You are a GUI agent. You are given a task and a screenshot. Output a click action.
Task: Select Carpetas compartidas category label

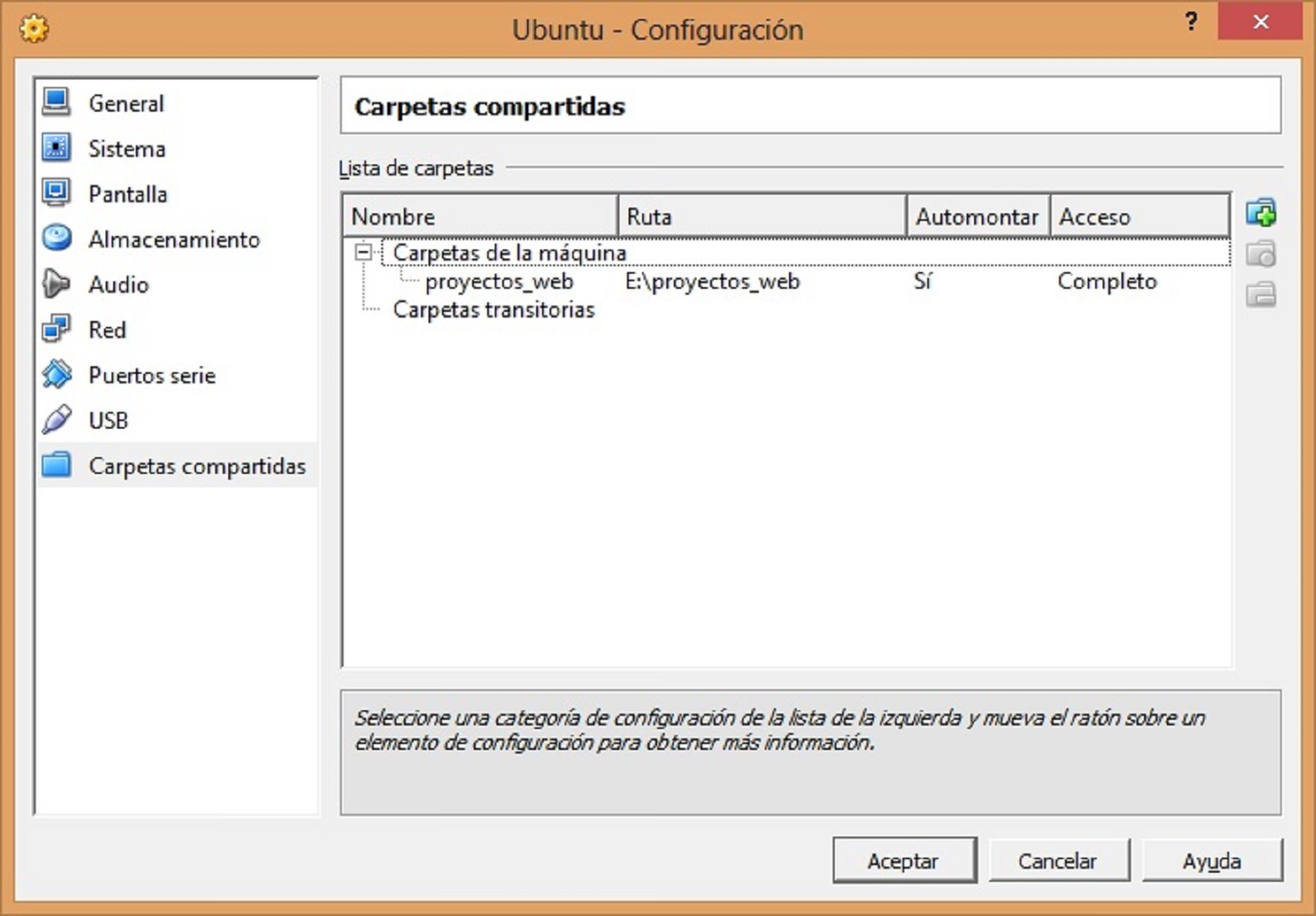pyautogui.click(x=197, y=466)
